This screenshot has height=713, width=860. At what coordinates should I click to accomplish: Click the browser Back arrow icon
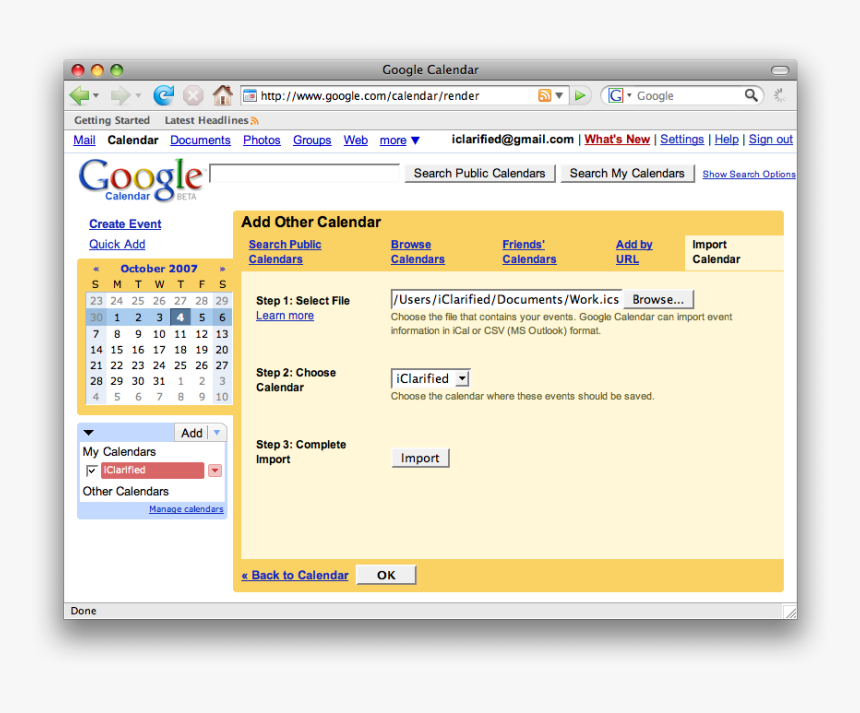coord(79,95)
